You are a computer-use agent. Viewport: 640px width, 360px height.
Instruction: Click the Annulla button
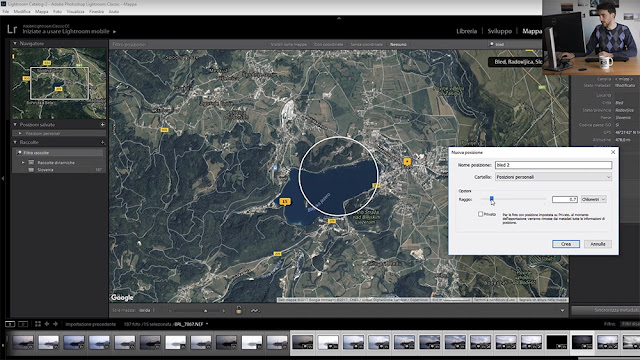(598, 244)
